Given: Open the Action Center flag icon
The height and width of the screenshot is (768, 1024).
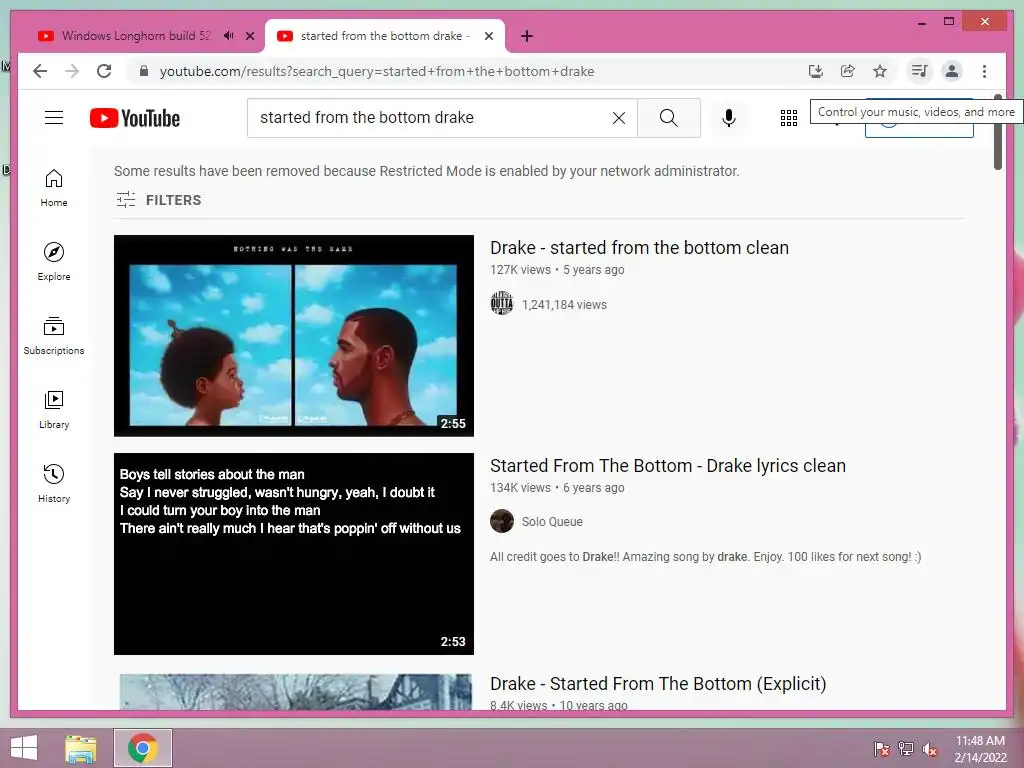Looking at the screenshot, I should pos(882,749).
